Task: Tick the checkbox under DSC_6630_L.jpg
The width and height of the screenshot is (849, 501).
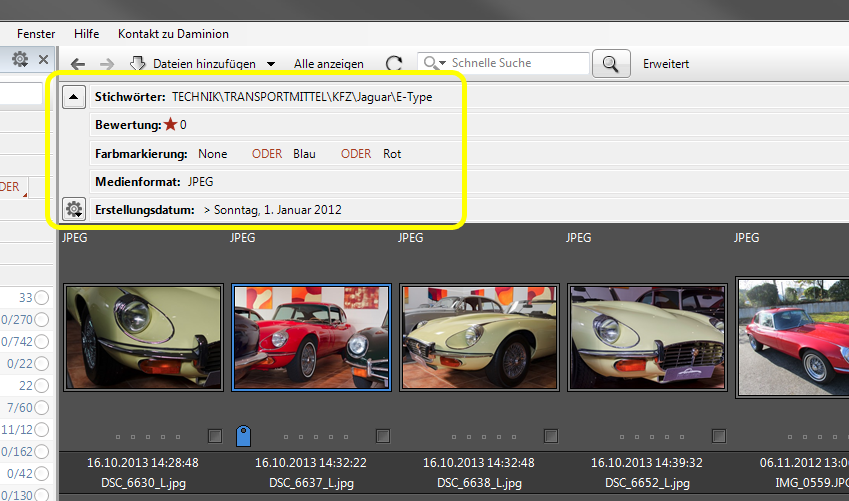Action: tap(214, 435)
